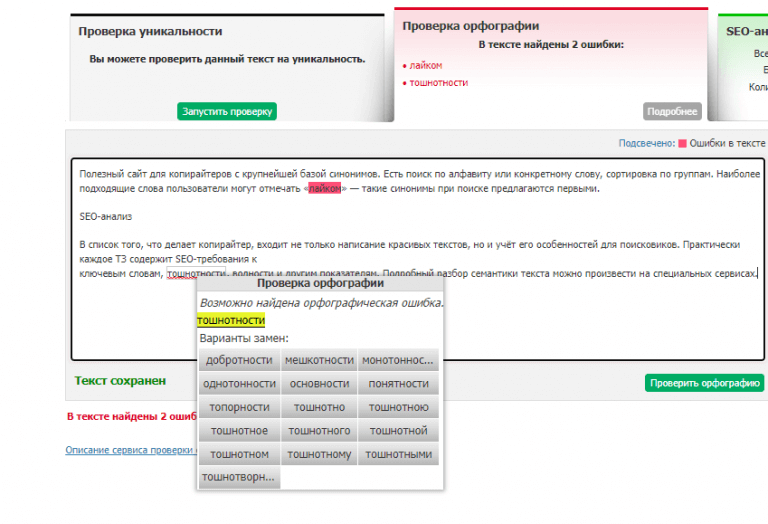This screenshot has width=768, height=524.
Task: Click the error word тошнотности in list
Action: tap(438, 82)
